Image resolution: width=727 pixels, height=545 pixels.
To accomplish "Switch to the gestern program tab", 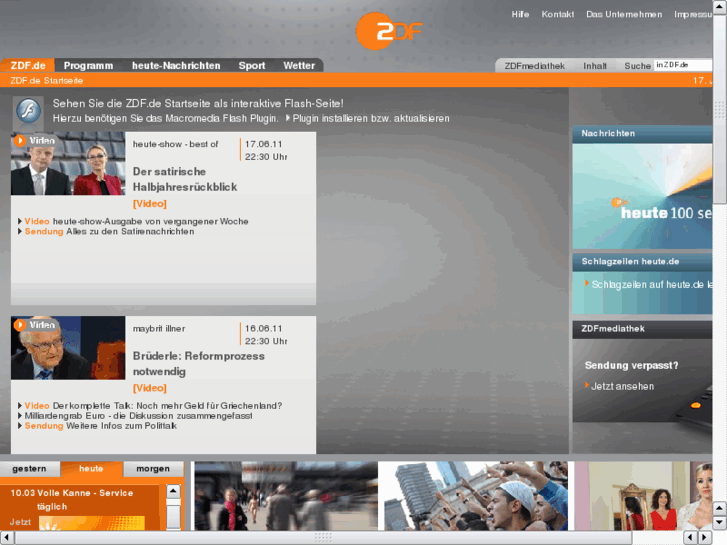I will 30,468.
